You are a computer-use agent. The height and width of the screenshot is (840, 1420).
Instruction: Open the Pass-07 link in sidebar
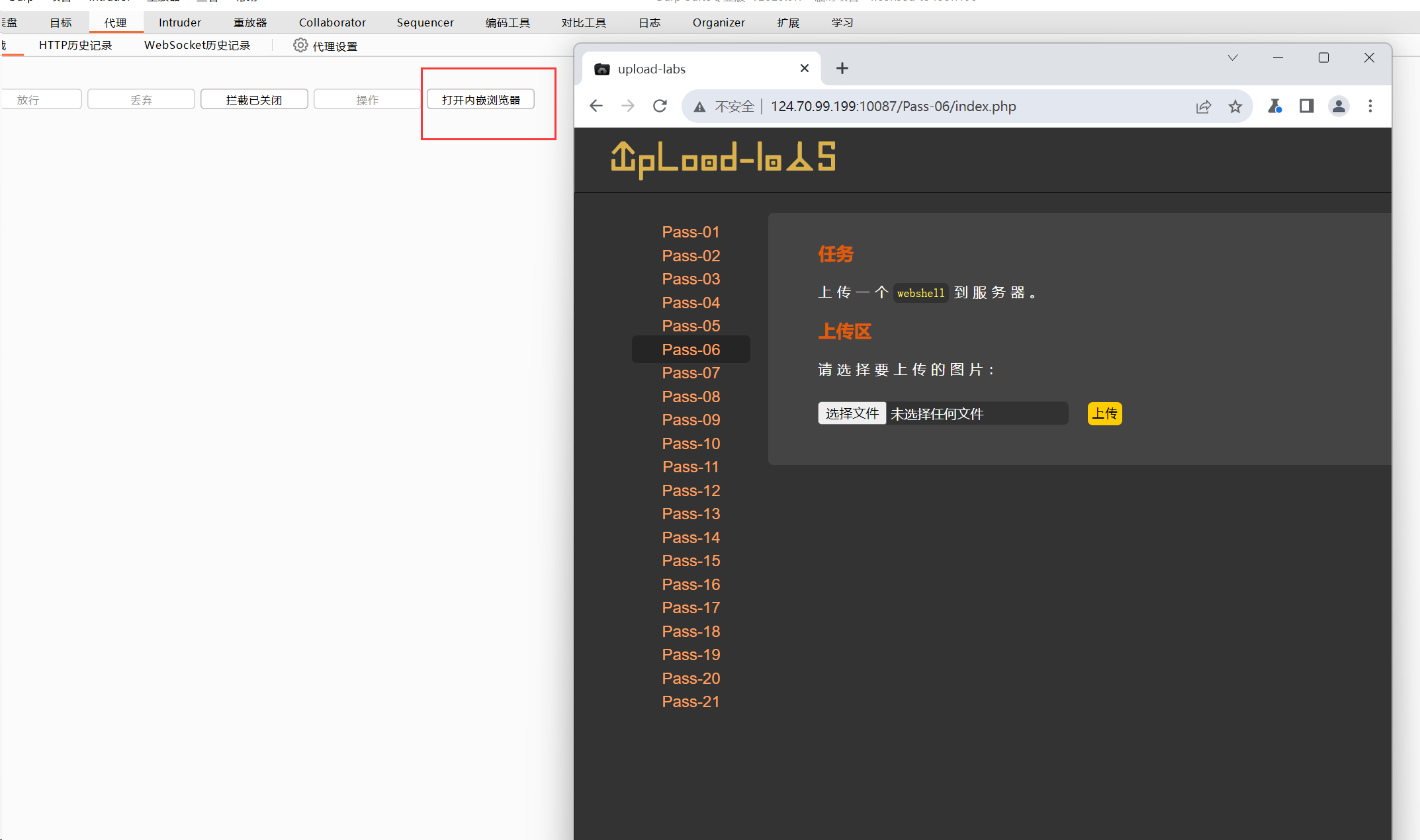point(691,373)
